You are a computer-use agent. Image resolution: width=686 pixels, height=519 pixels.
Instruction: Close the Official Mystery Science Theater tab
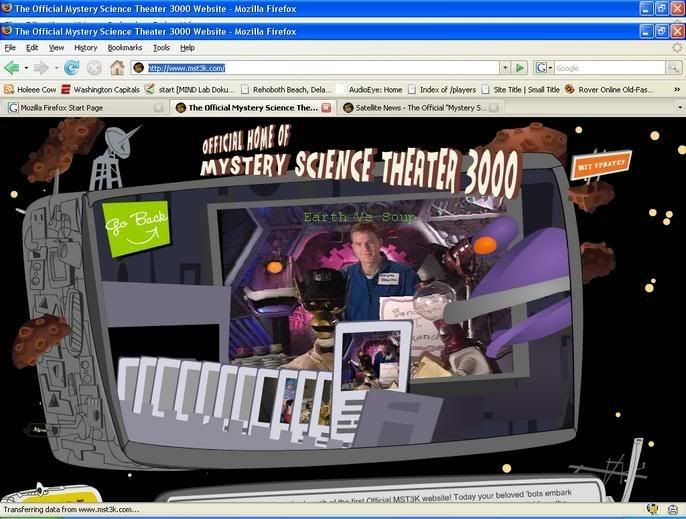(326, 108)
